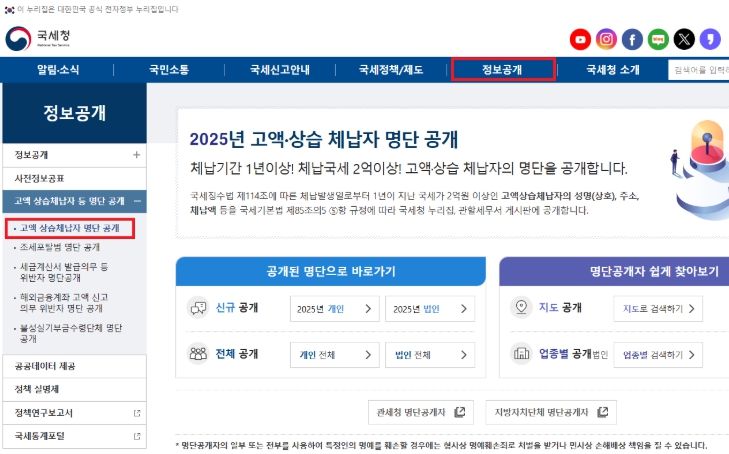Click the 지도로 검색하기 button
This screenshot has width=729, height=454.
coord(658,310)
